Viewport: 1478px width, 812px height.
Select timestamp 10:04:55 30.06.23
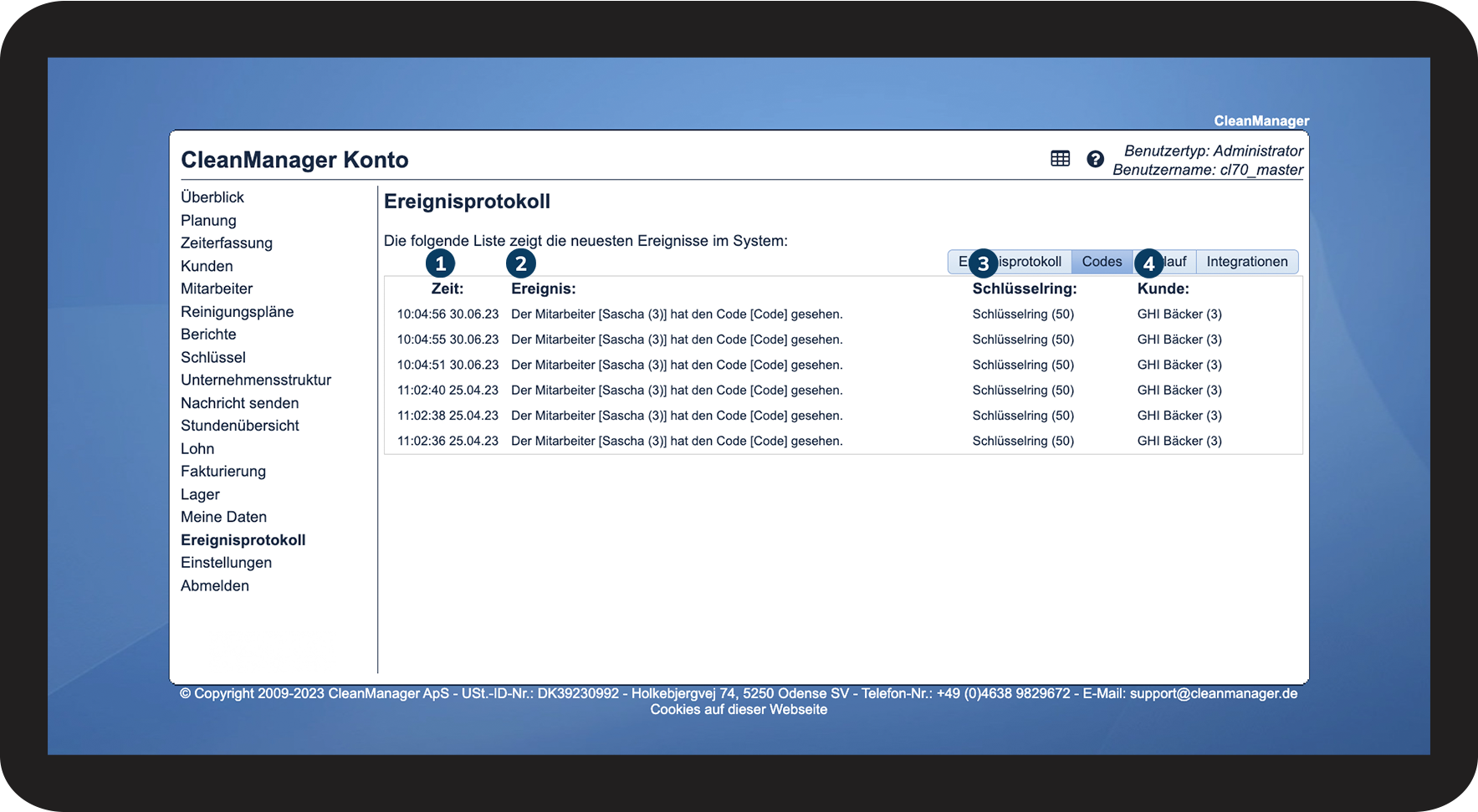[447, 340]
